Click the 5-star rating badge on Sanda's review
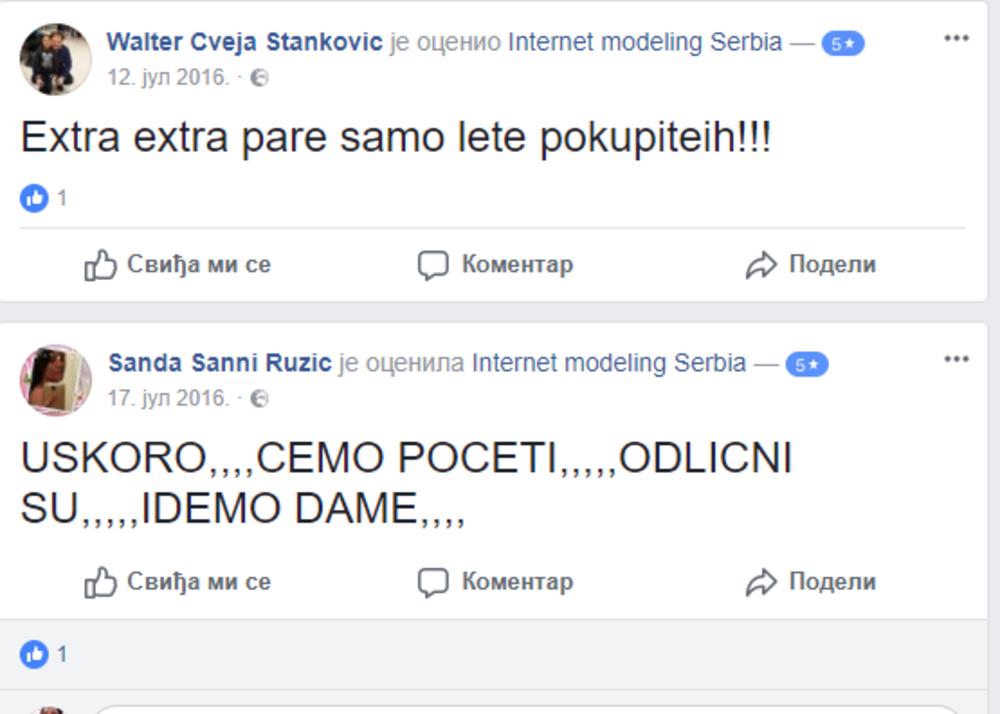The height and width of the screenshot is (714, 1000). pyautogui.click(x=806, y=365)
